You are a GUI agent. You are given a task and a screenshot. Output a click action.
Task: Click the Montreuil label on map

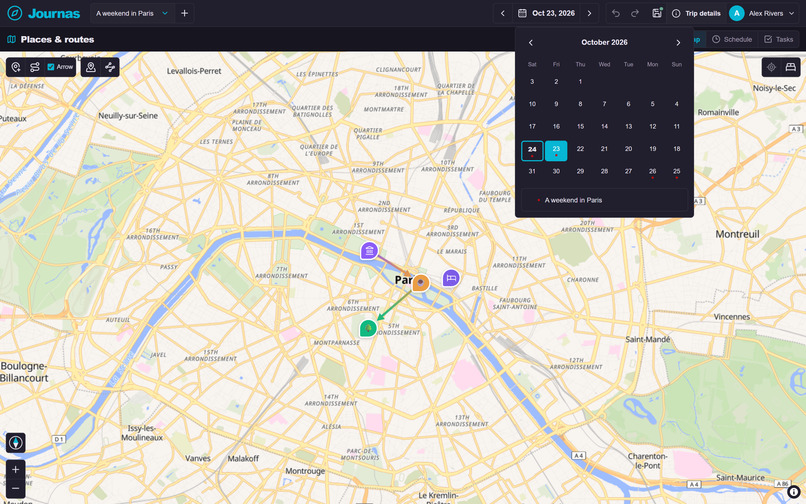(x=737, y=234)
